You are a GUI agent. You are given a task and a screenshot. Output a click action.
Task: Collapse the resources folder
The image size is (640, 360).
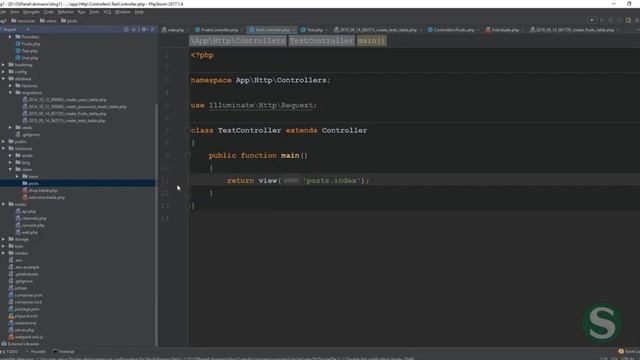point(3,148)
